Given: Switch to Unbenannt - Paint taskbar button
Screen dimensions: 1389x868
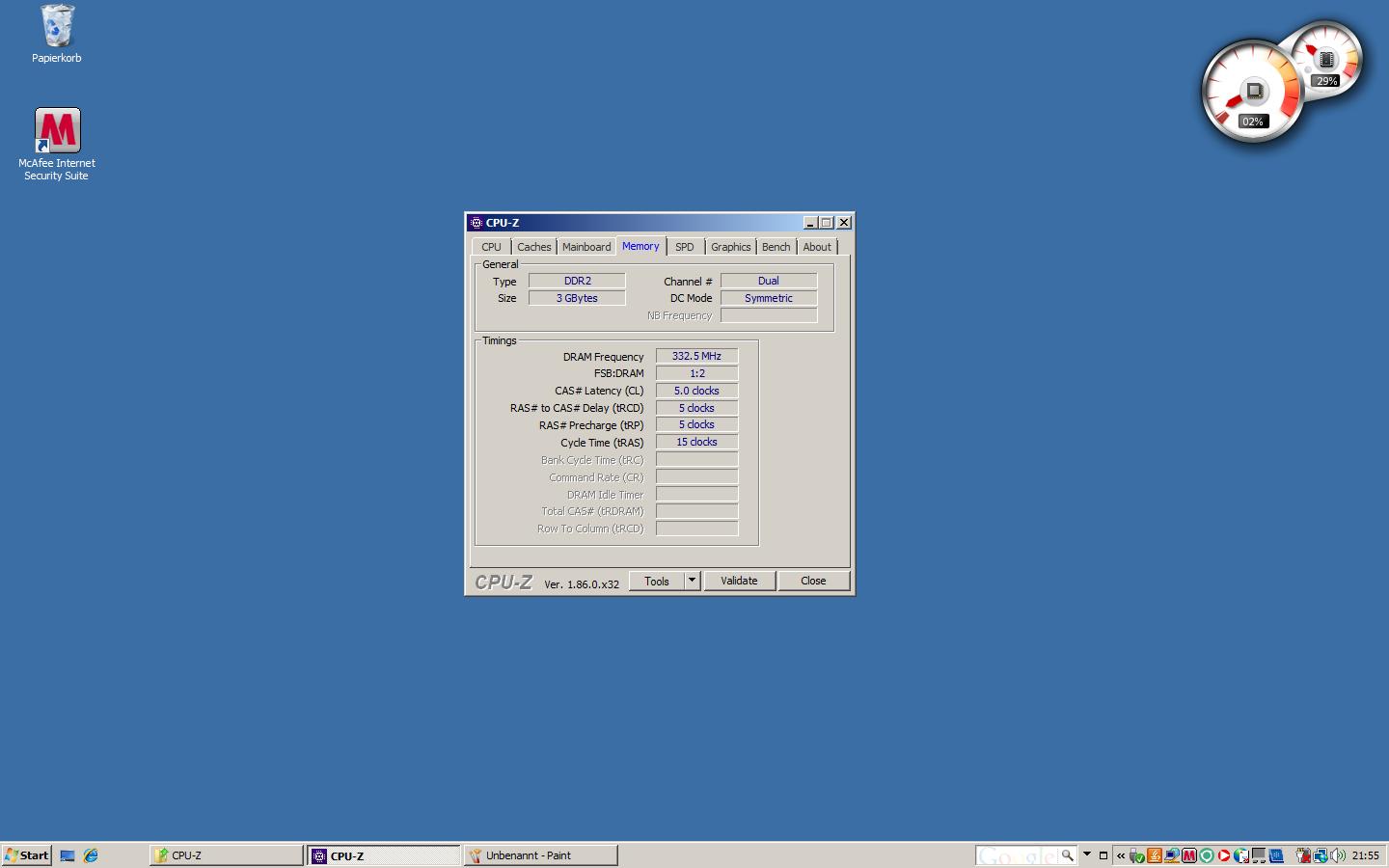Looking at the screenshot, I should tap(541, 855).
